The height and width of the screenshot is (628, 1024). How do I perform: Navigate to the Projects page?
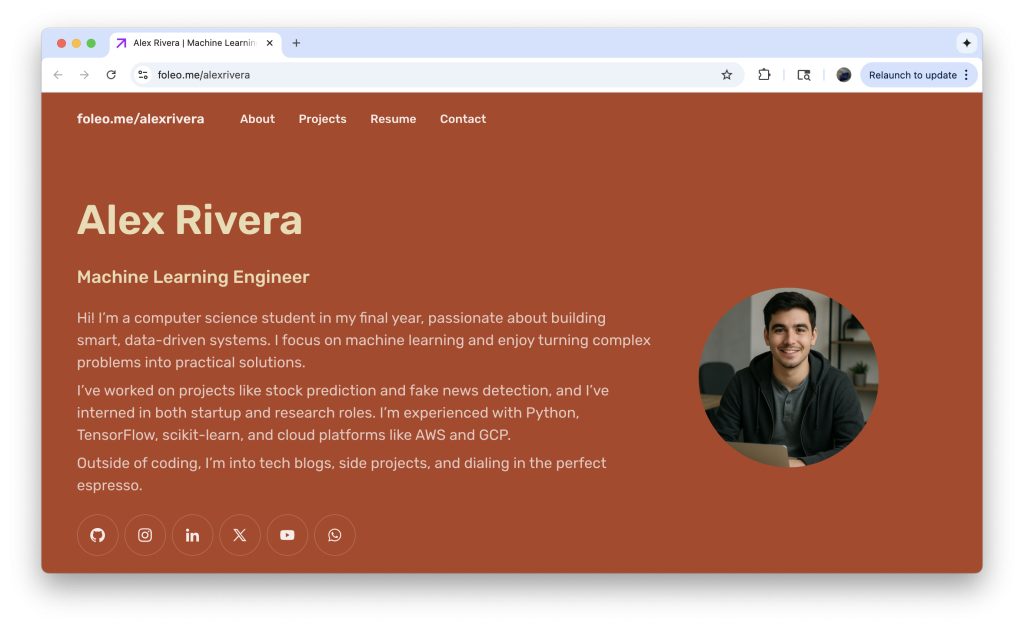click(x=322, y=119)
